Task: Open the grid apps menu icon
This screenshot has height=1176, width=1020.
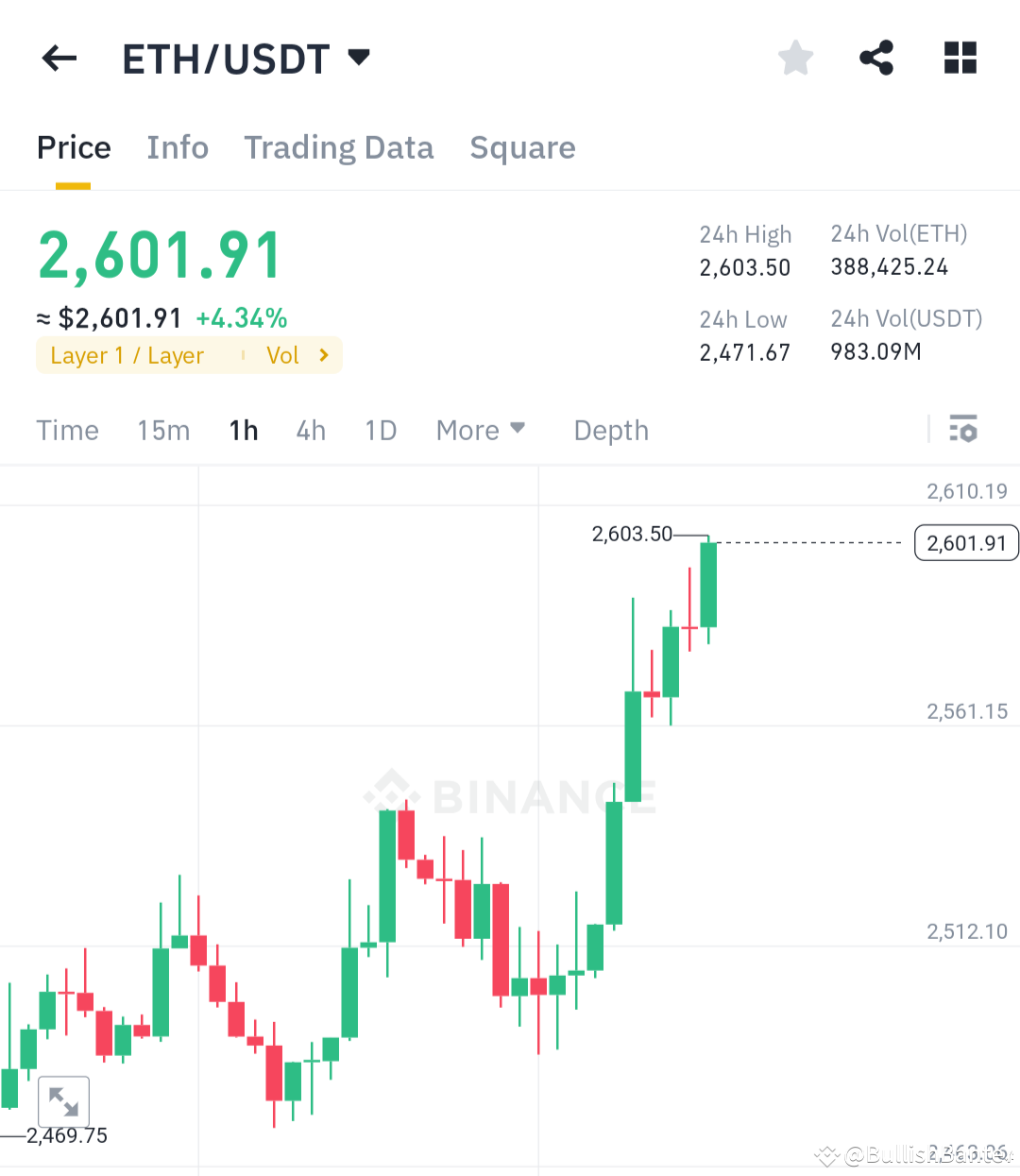Action: tap(960, 58)
